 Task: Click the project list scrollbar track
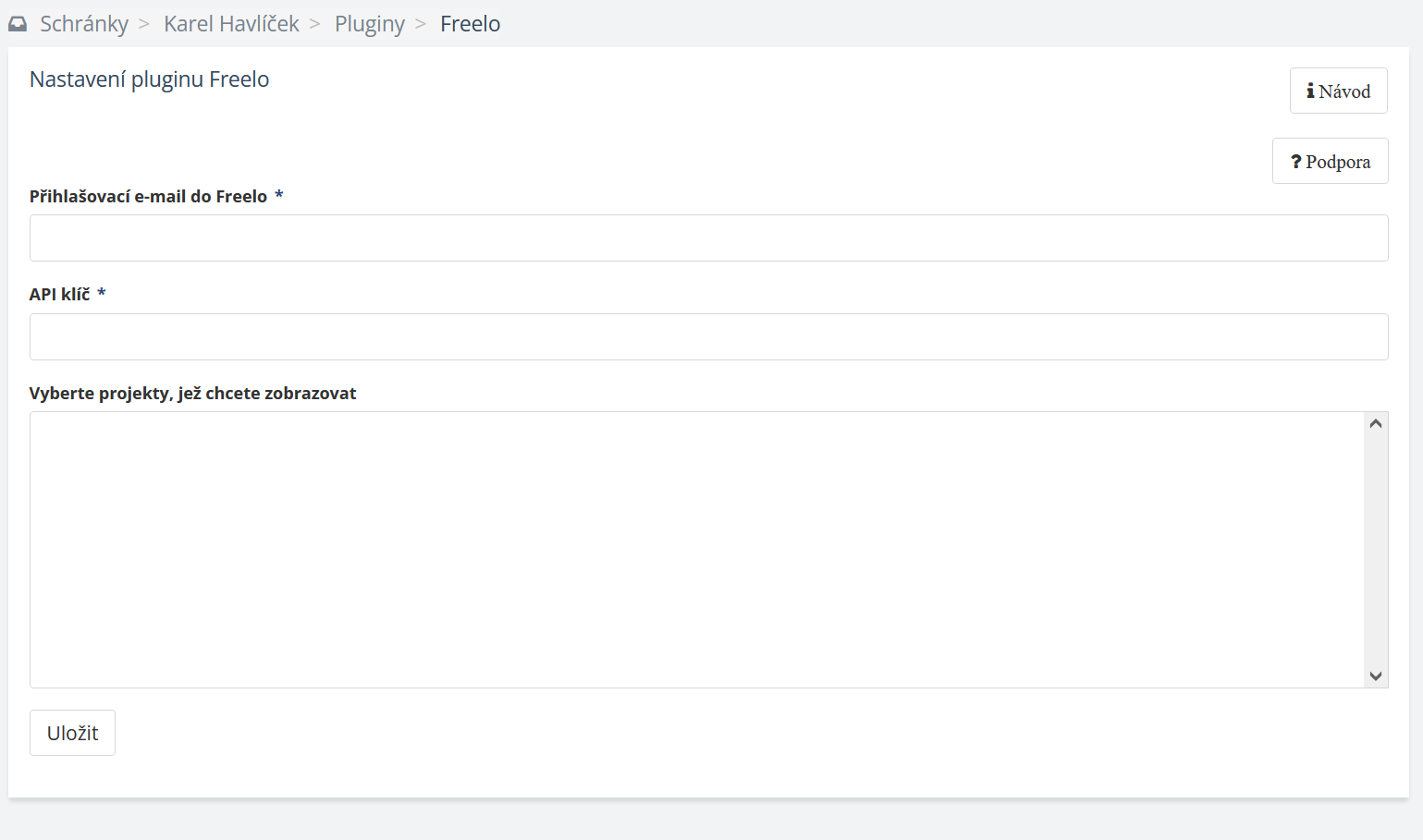(x=1376, y=550)
